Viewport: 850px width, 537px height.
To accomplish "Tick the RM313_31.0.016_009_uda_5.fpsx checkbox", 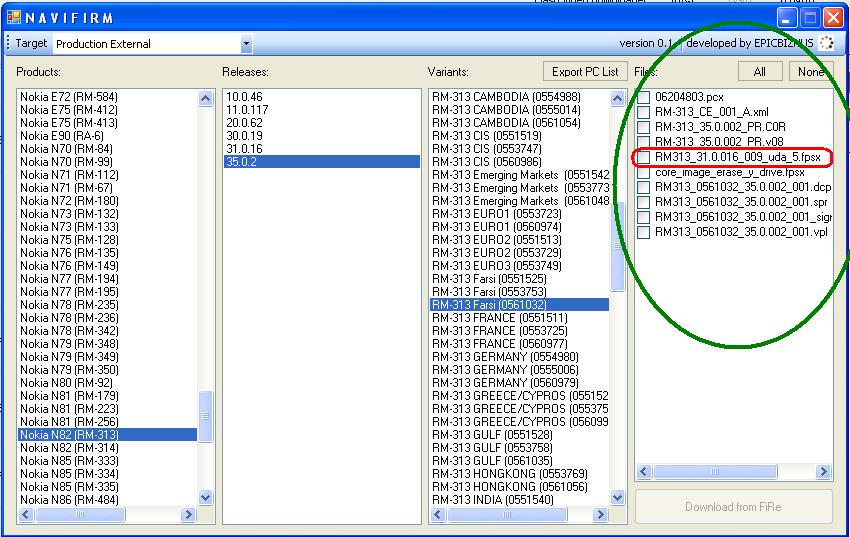I will (643, 157).
